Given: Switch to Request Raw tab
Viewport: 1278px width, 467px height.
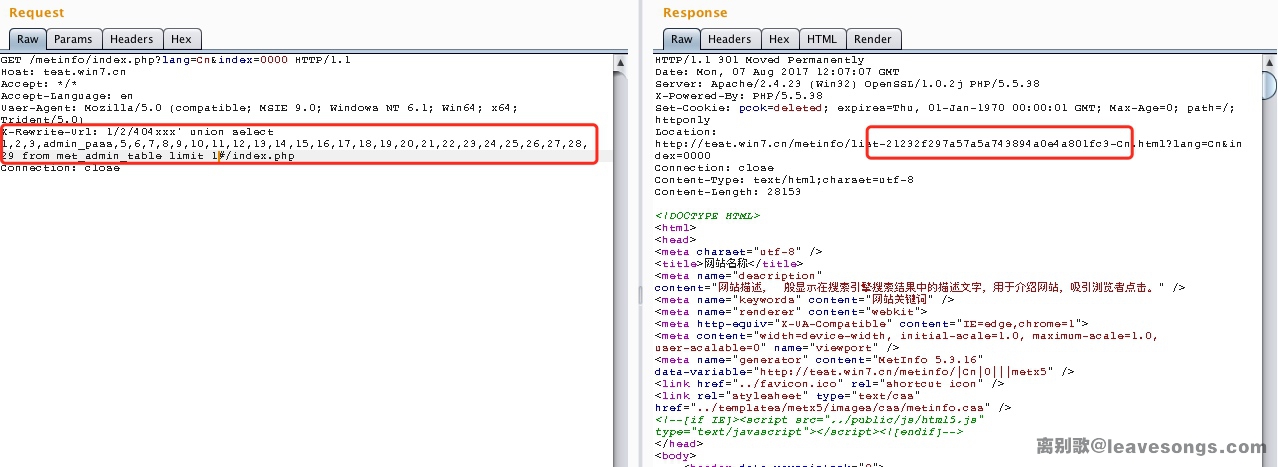Looking at the screenshot, I should click(27, 39).
